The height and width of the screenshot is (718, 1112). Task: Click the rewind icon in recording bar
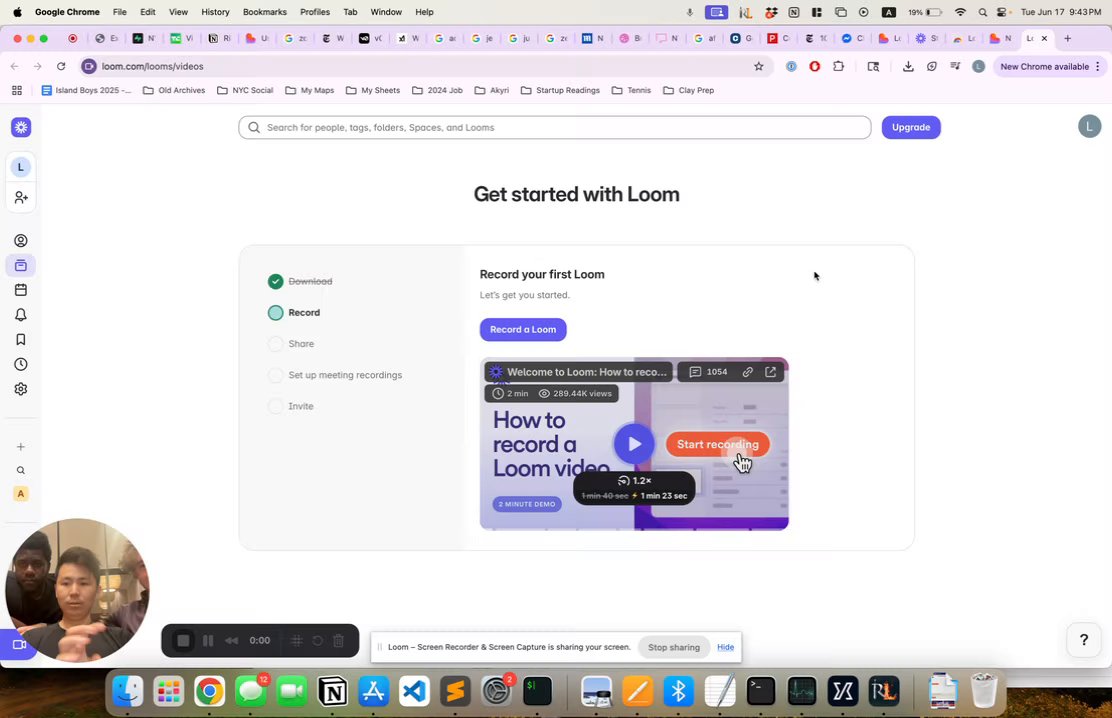232,641
